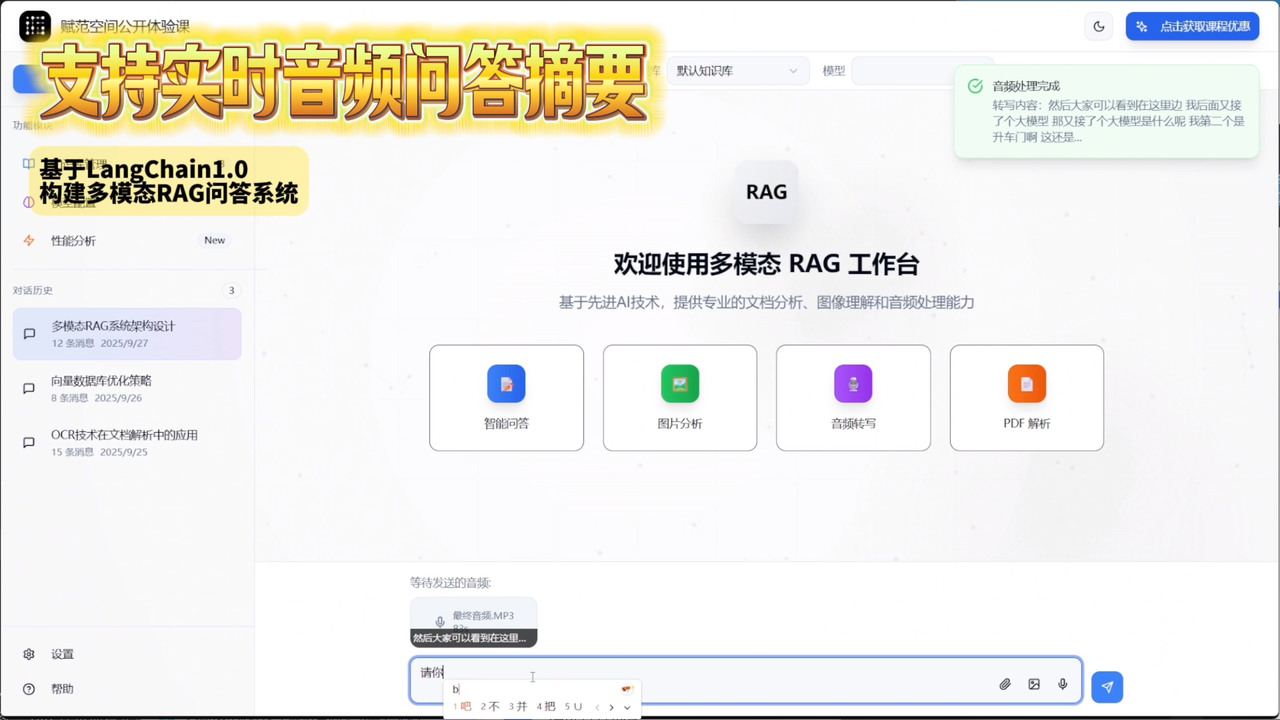Start voice recording with microphone icon

click(1063, 684)
